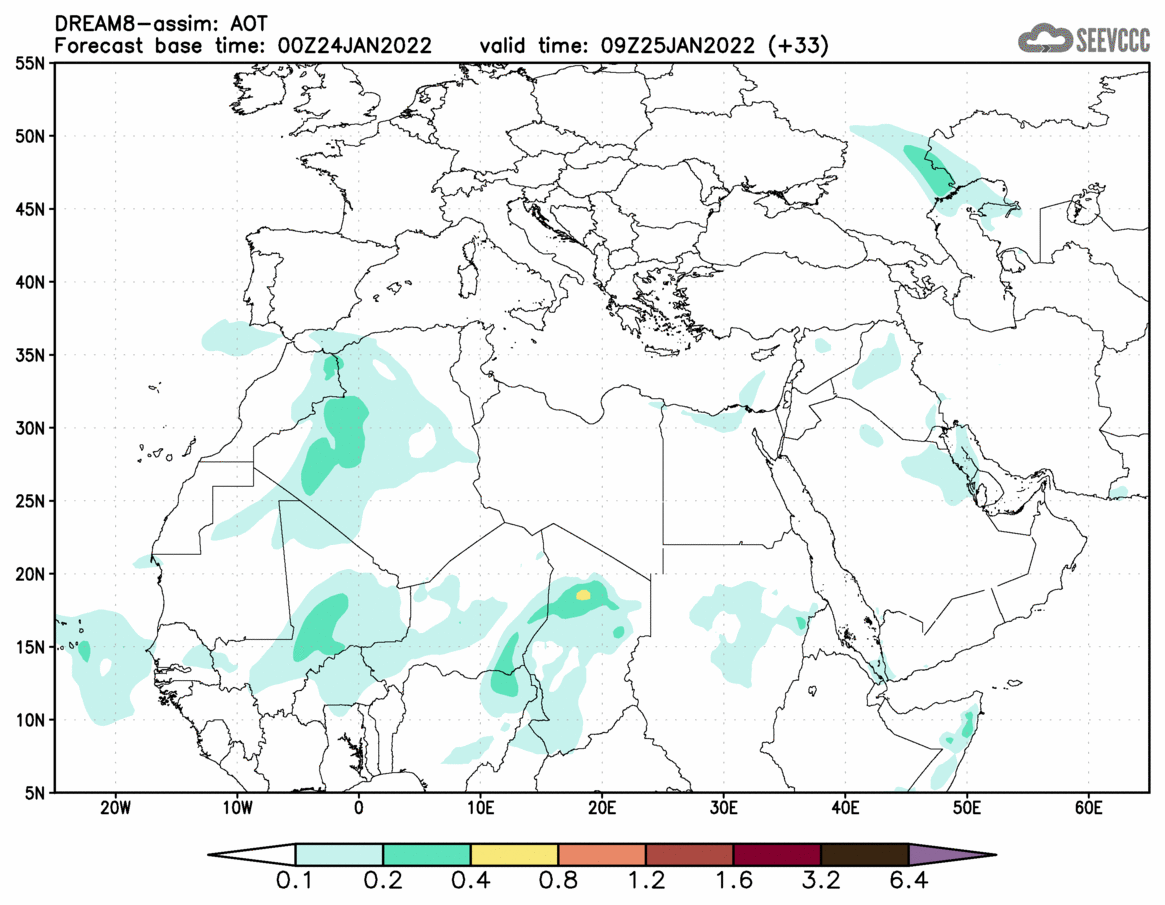
Task: Click the '0.2' colorbar value label
Action: click(x=383, y=881)
